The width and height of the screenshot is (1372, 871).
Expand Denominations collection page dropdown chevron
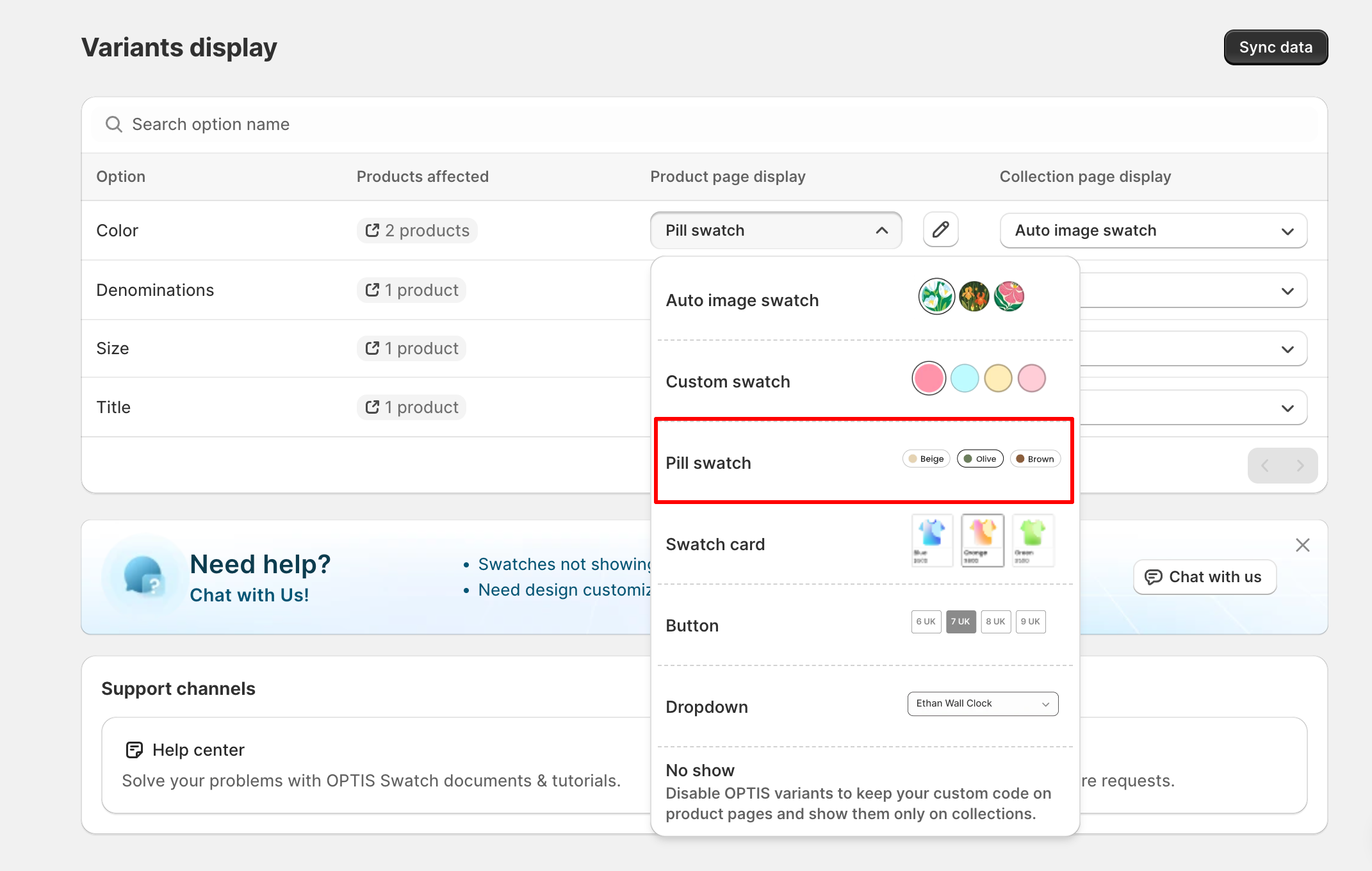1287,291
